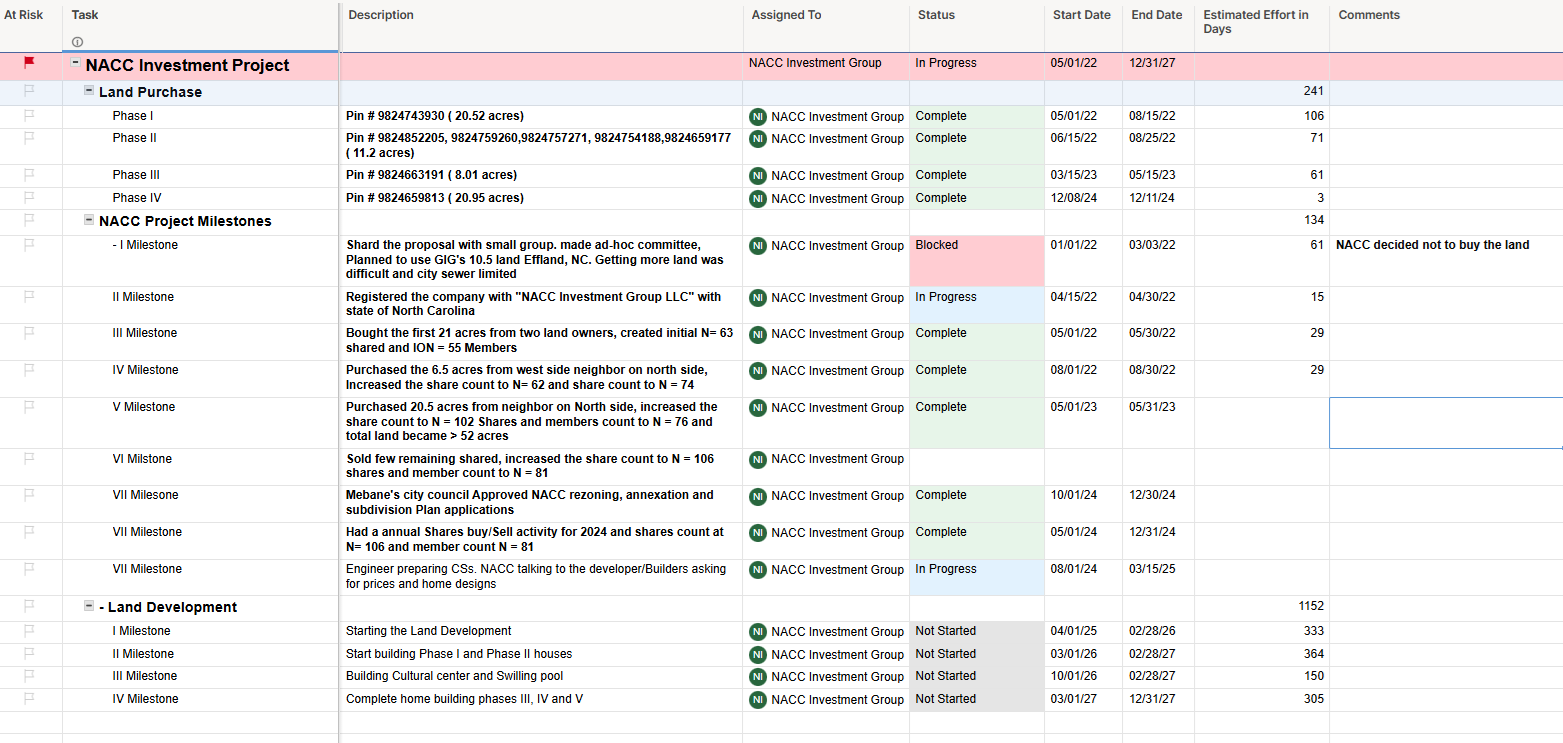
Task: Collapse the '- Land Development' section
Action: click(89, 605)
